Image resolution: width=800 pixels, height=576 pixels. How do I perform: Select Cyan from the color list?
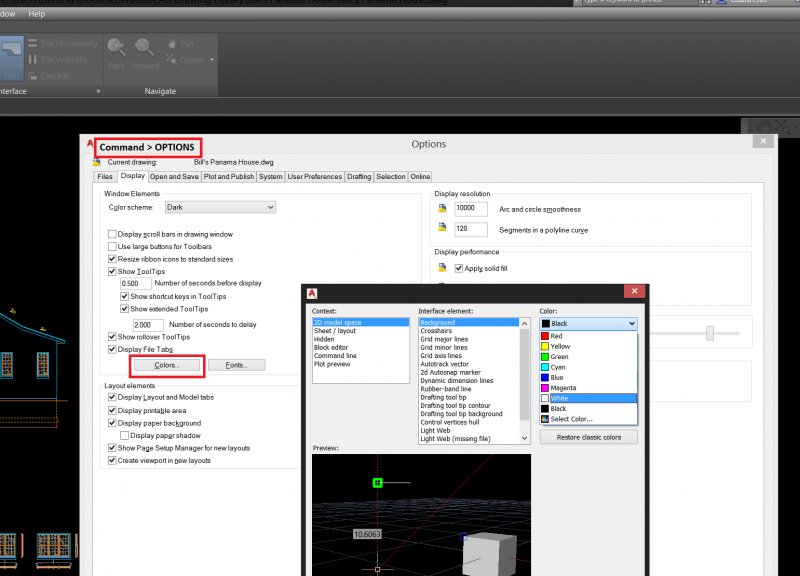point(589,367)
